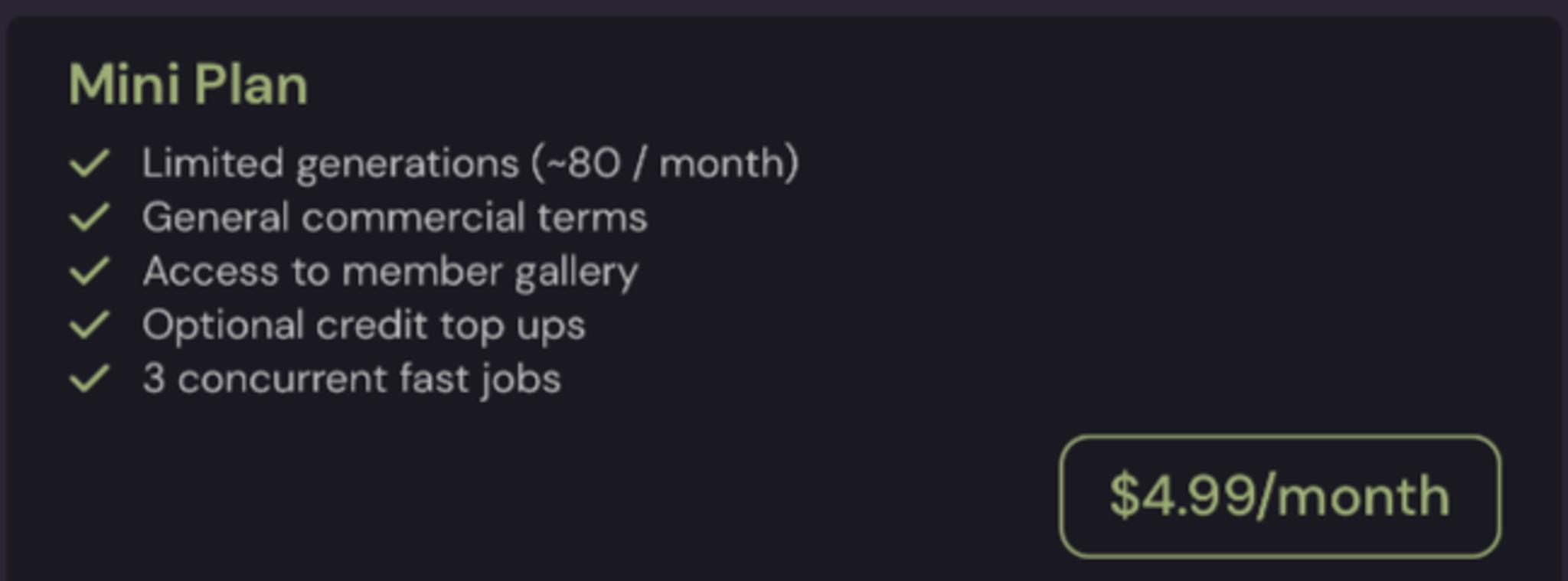This screenshot has width=1568, height=581.
Task: Open the General commercial terms text
Action: coord(395,217)
